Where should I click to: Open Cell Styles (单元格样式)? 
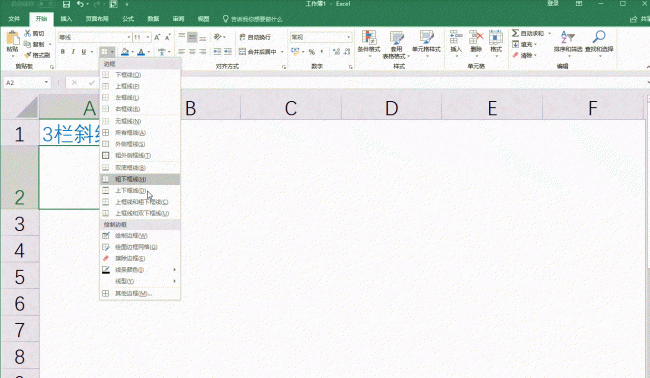pyautogui.click(x=426, y=44)
